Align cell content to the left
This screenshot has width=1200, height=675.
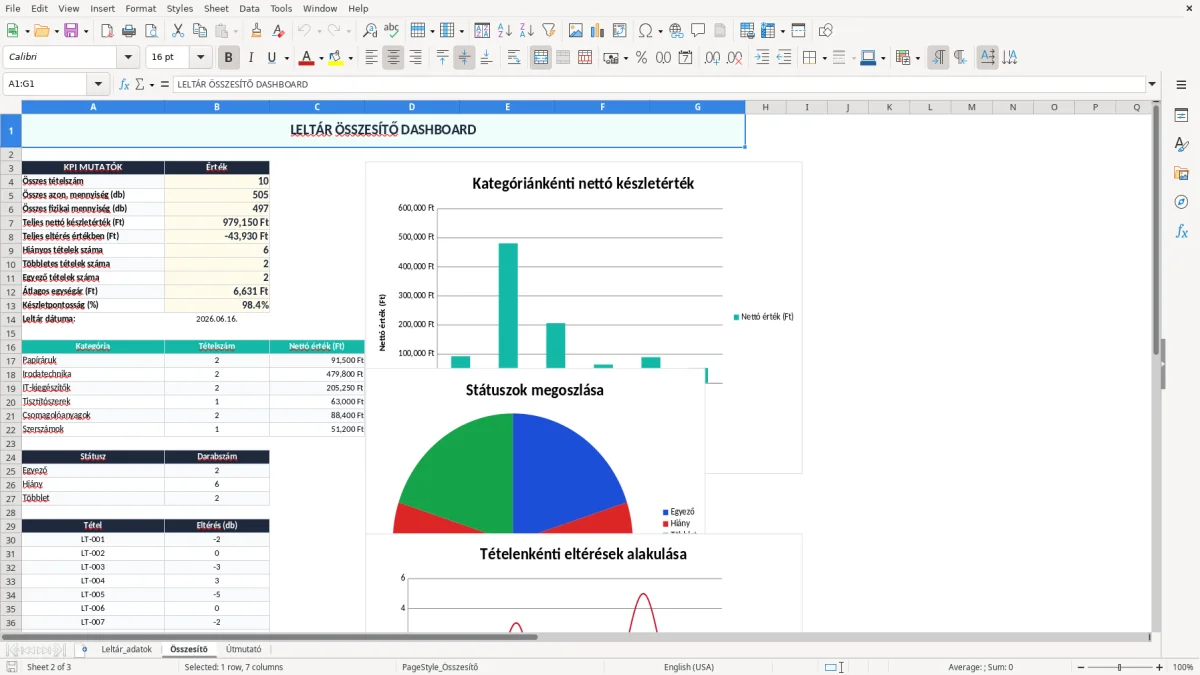[x=371, y=58]
